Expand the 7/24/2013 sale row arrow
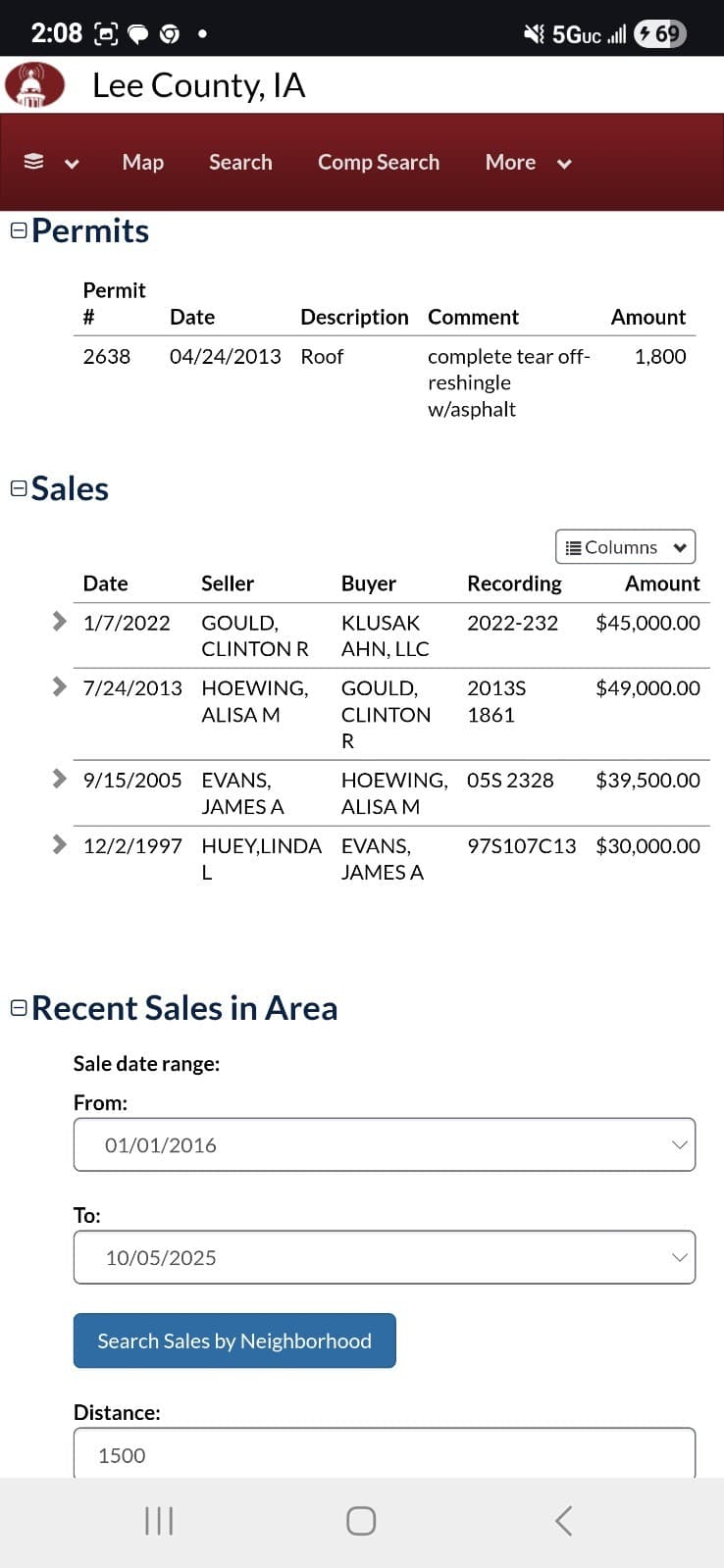The height and width of the screenshot is (1568, 724). click(60, 686)
